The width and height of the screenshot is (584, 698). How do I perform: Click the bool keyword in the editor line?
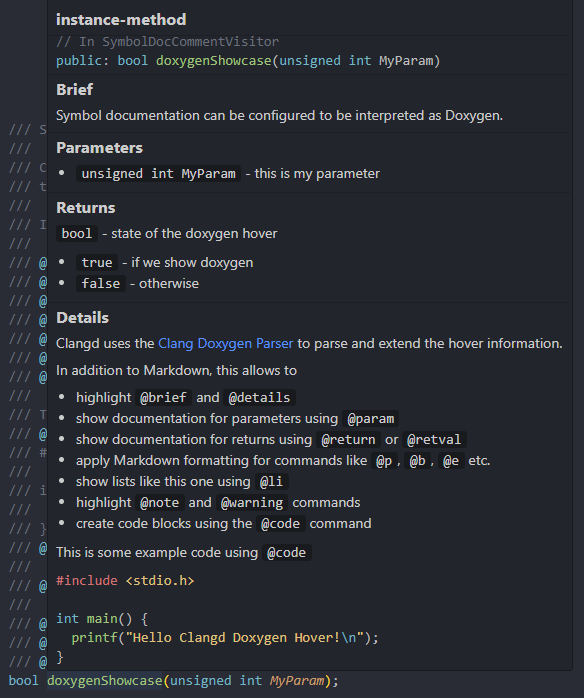(24, 681)
